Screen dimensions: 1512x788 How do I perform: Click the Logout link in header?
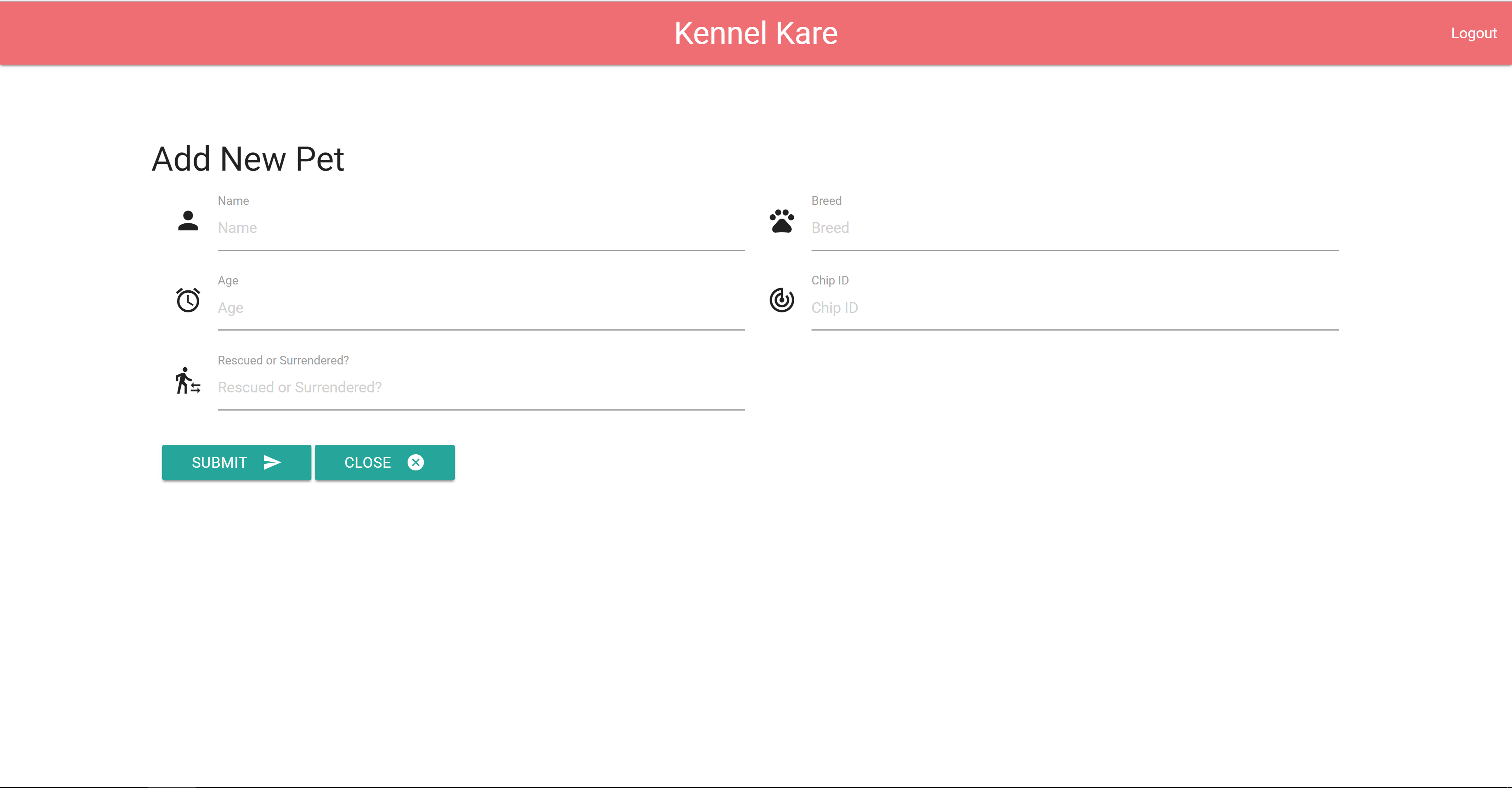tap(1473, 33)
